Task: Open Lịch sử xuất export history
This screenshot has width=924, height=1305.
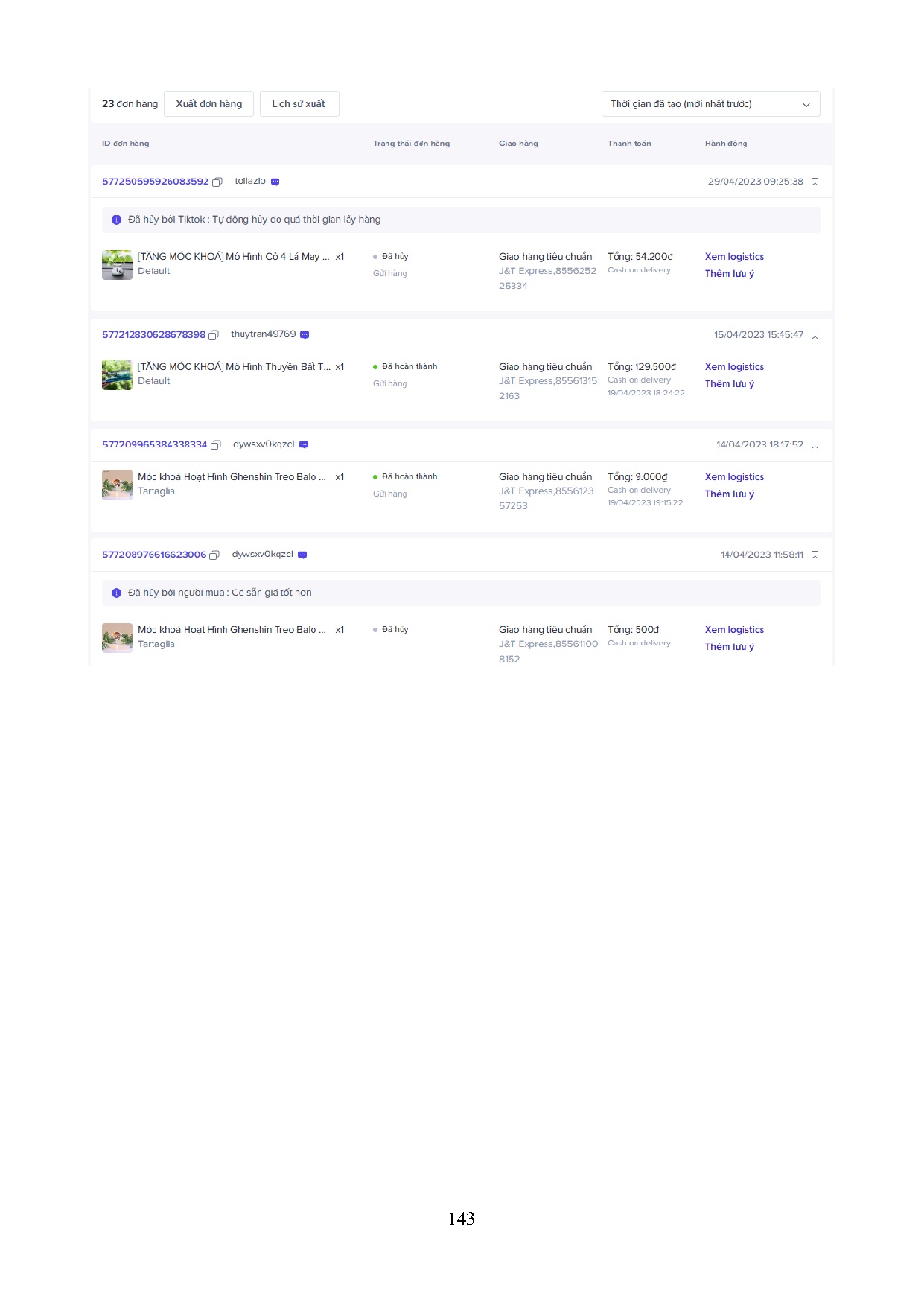Action: coord(299,104)
